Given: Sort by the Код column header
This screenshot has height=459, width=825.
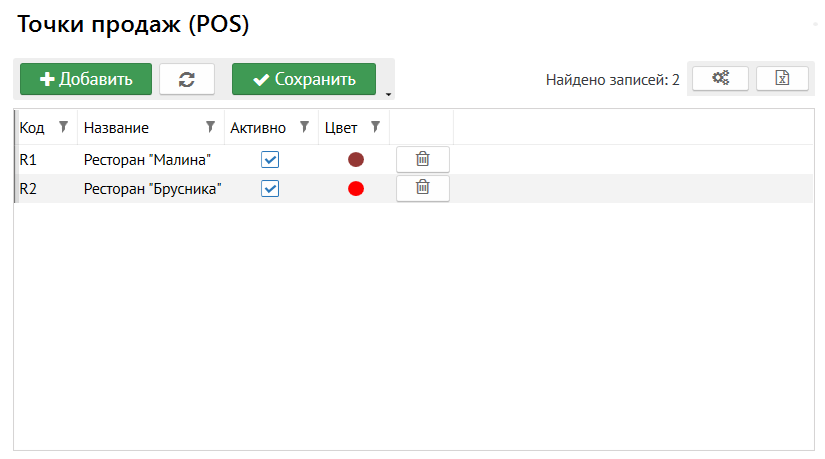Looking at the screenshot, I should pyautogui.click(x=33, y=128).
